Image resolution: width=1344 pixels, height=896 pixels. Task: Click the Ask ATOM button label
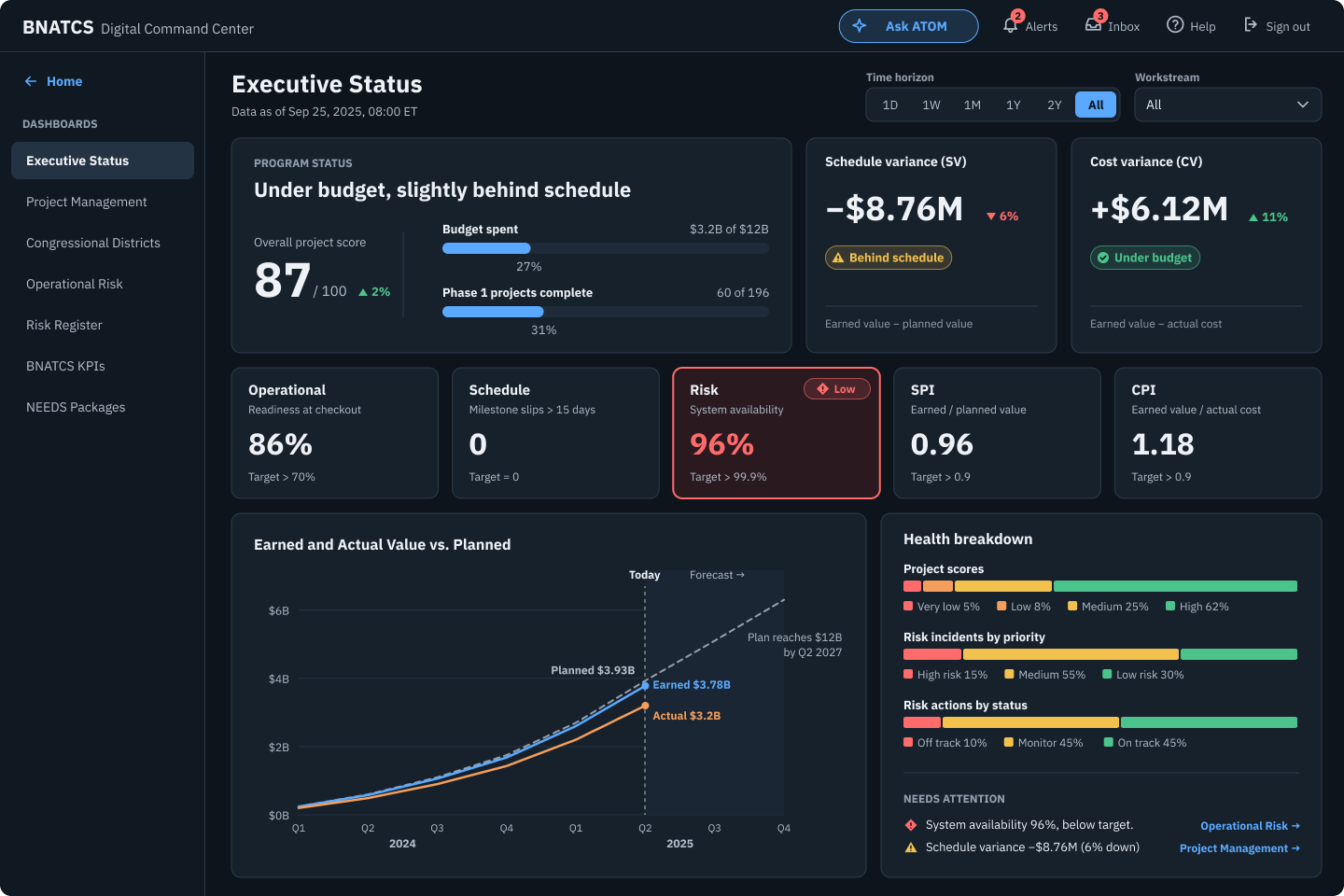pyautogui.click(x=917, y=26)
